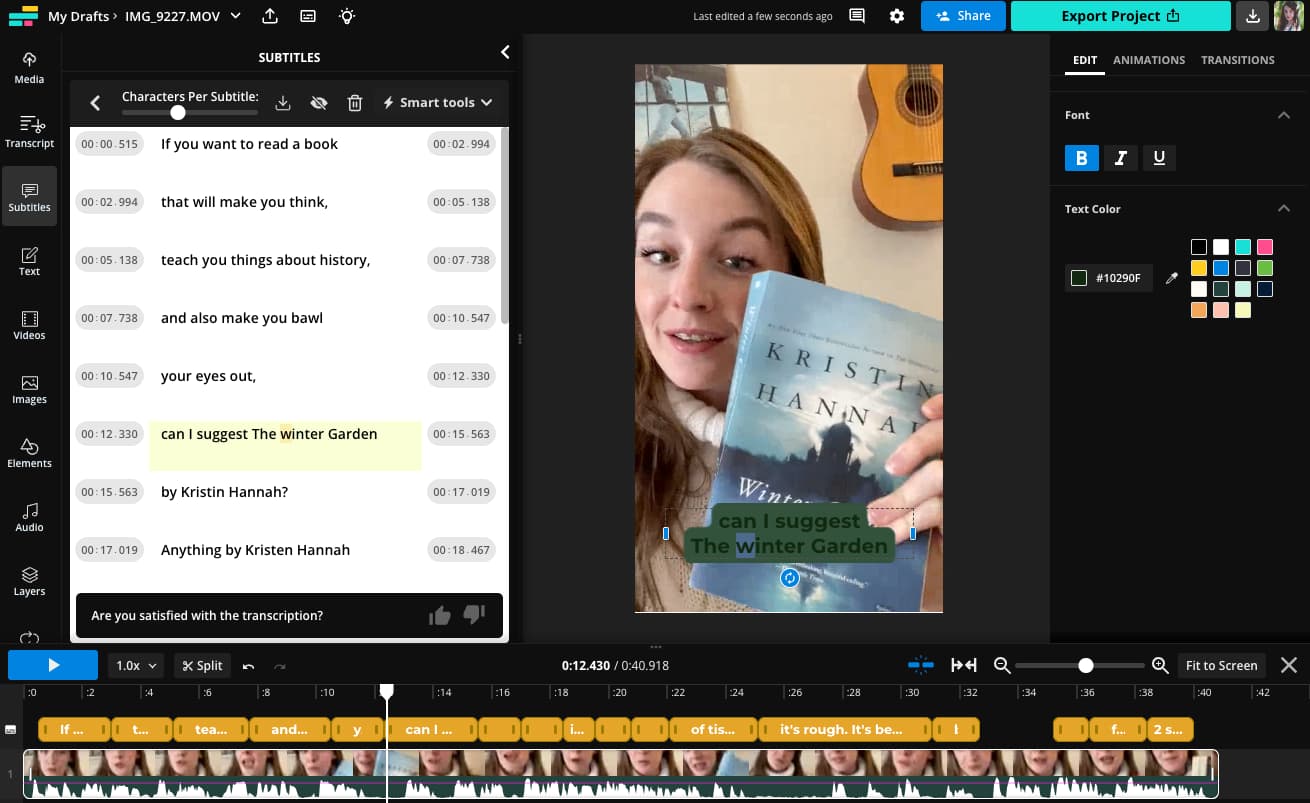This screenshot has width=1310, height=803.
Task: Open project settings gear
Action: coord(897,16)
